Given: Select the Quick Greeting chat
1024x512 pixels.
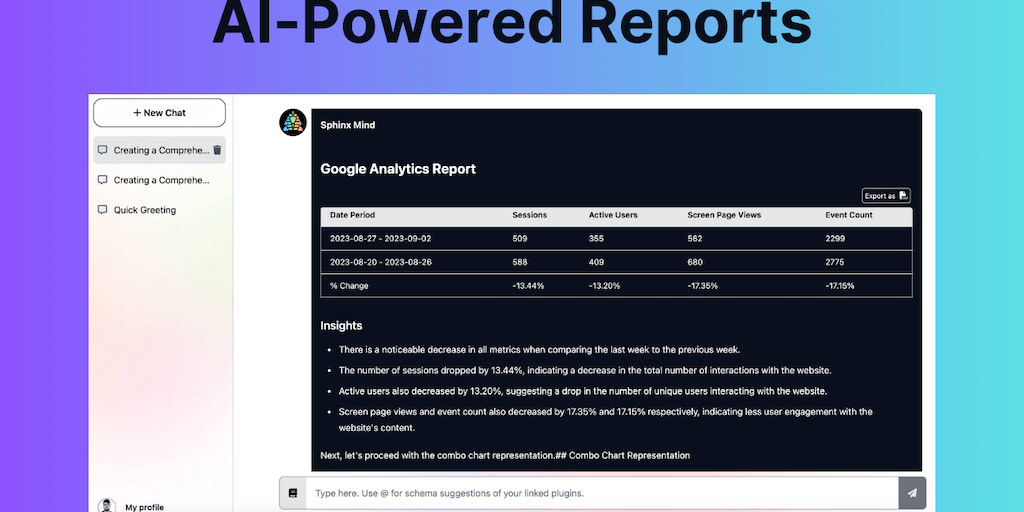Looking at the screenshot, I should coord(145,210).
